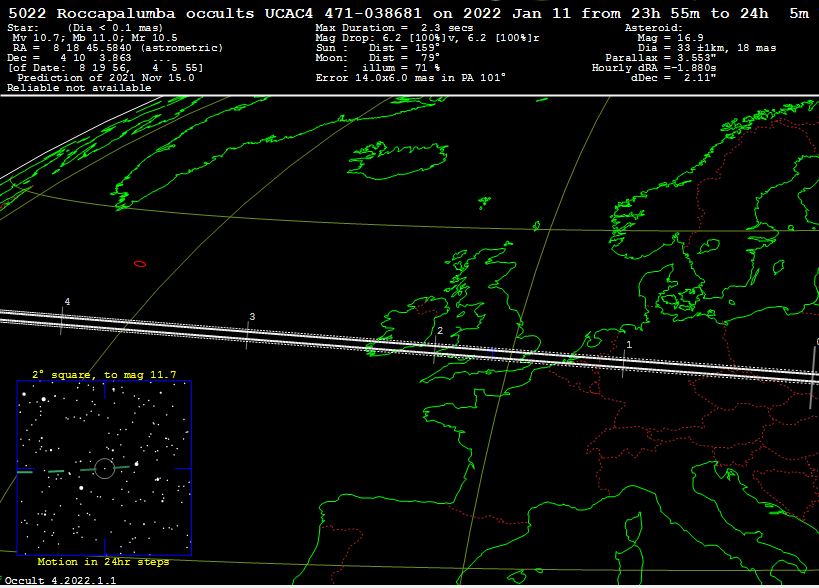Click the red error ellipse marker
Viewport: 819px width, 588px height.
pyautogui.click(x=140, y=264)
